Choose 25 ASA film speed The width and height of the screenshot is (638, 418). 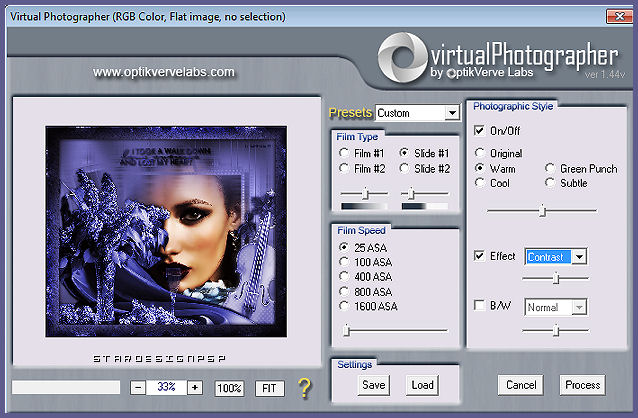(344, 247)
